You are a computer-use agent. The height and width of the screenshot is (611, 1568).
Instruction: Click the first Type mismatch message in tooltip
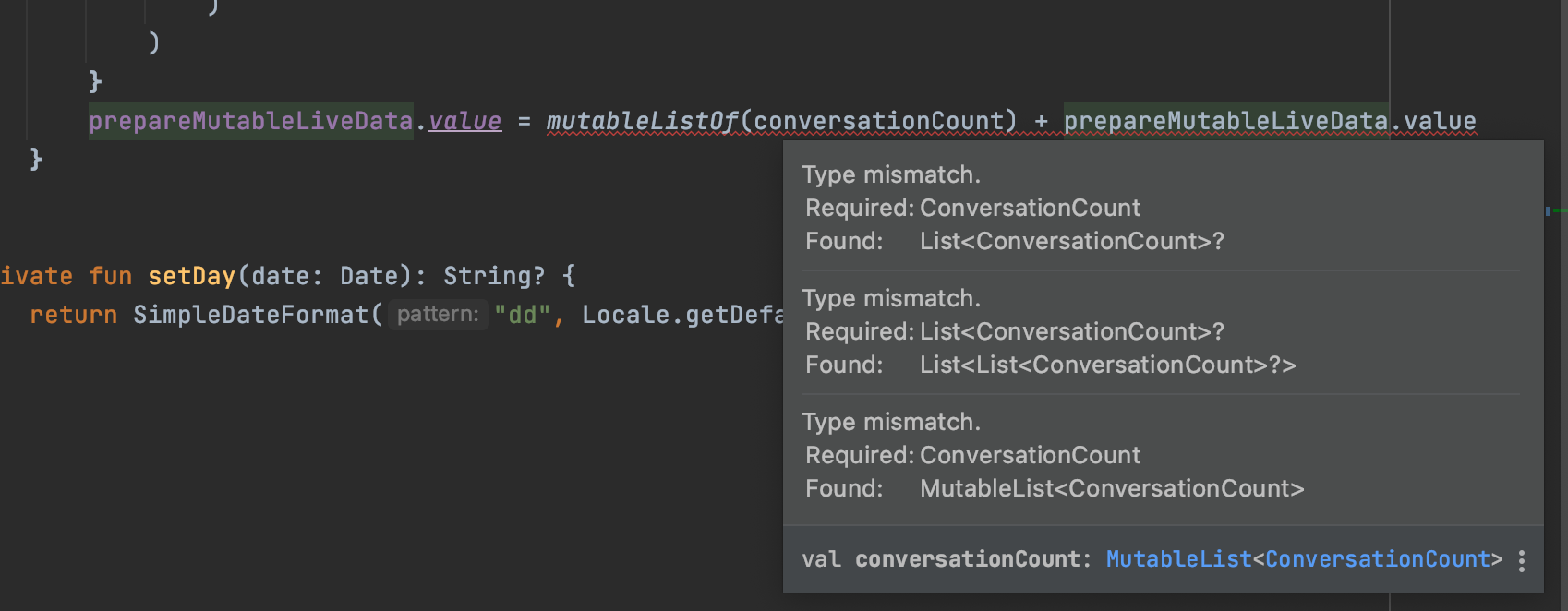click(891, 174)
